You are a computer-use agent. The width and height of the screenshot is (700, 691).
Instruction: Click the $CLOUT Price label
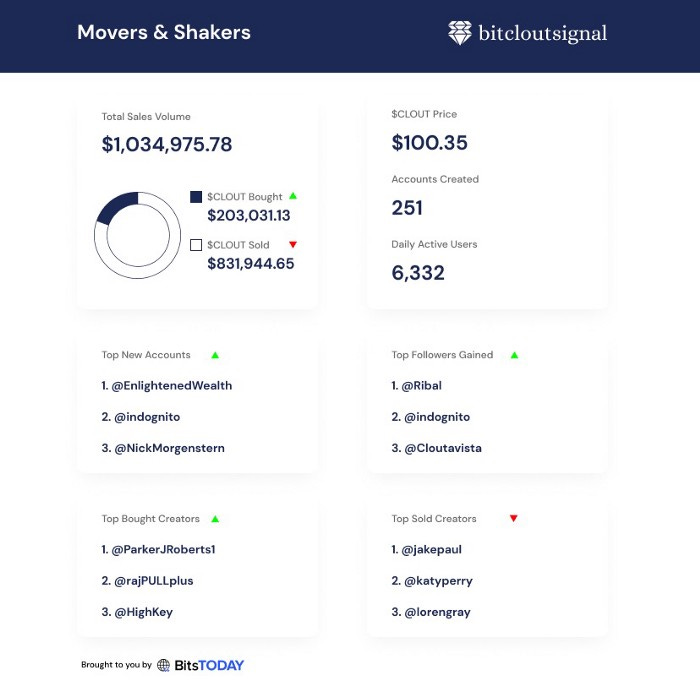click(424, 114)
